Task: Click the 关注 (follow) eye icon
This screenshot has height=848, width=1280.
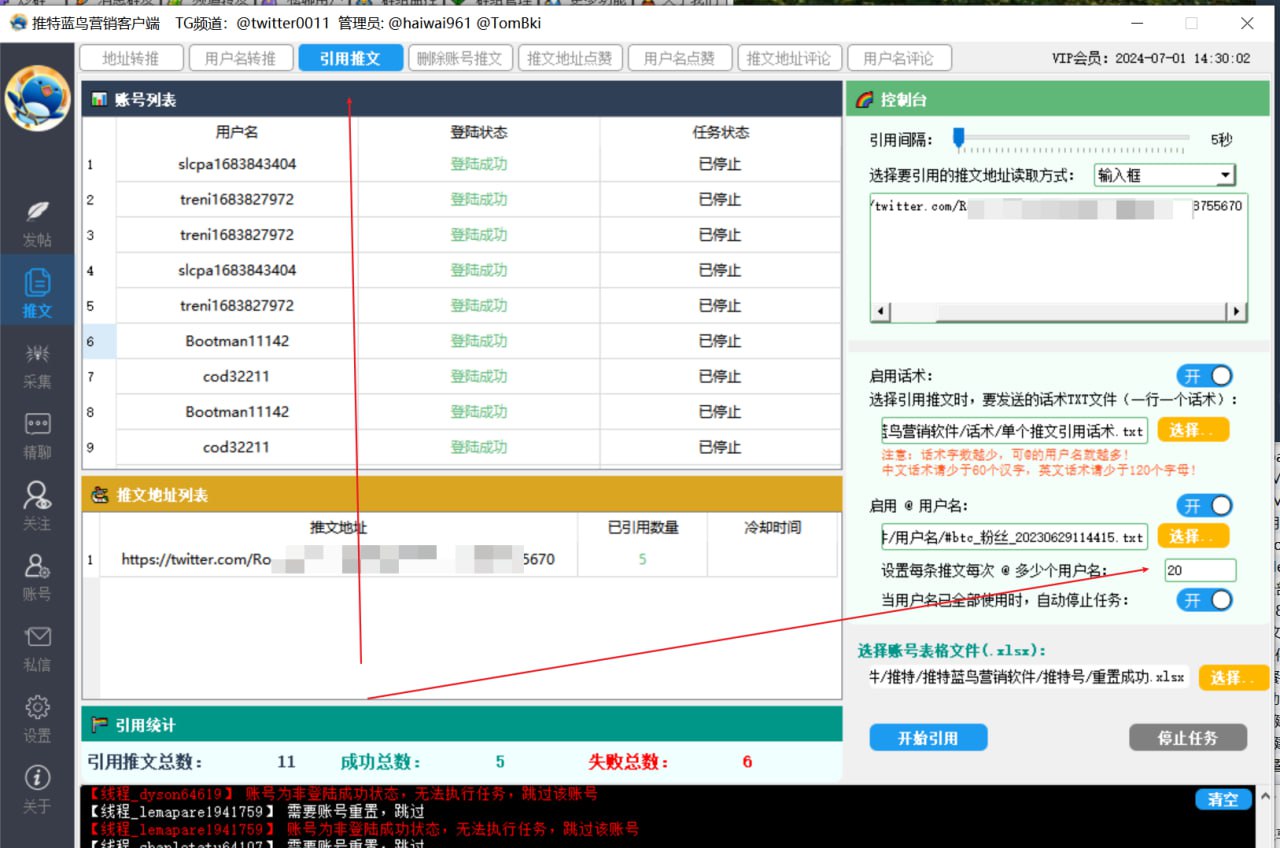Action: (x=37, y=497)
